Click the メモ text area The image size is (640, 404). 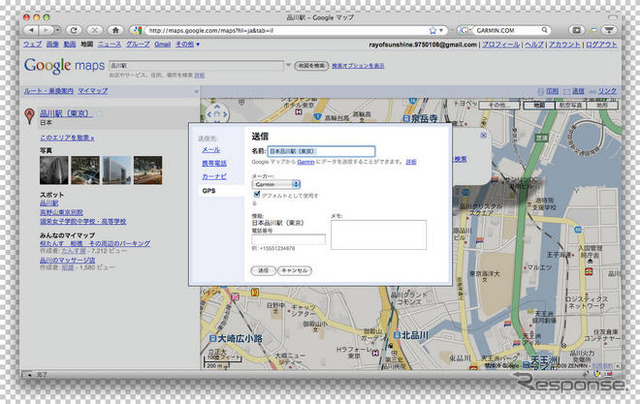(378, 235)
